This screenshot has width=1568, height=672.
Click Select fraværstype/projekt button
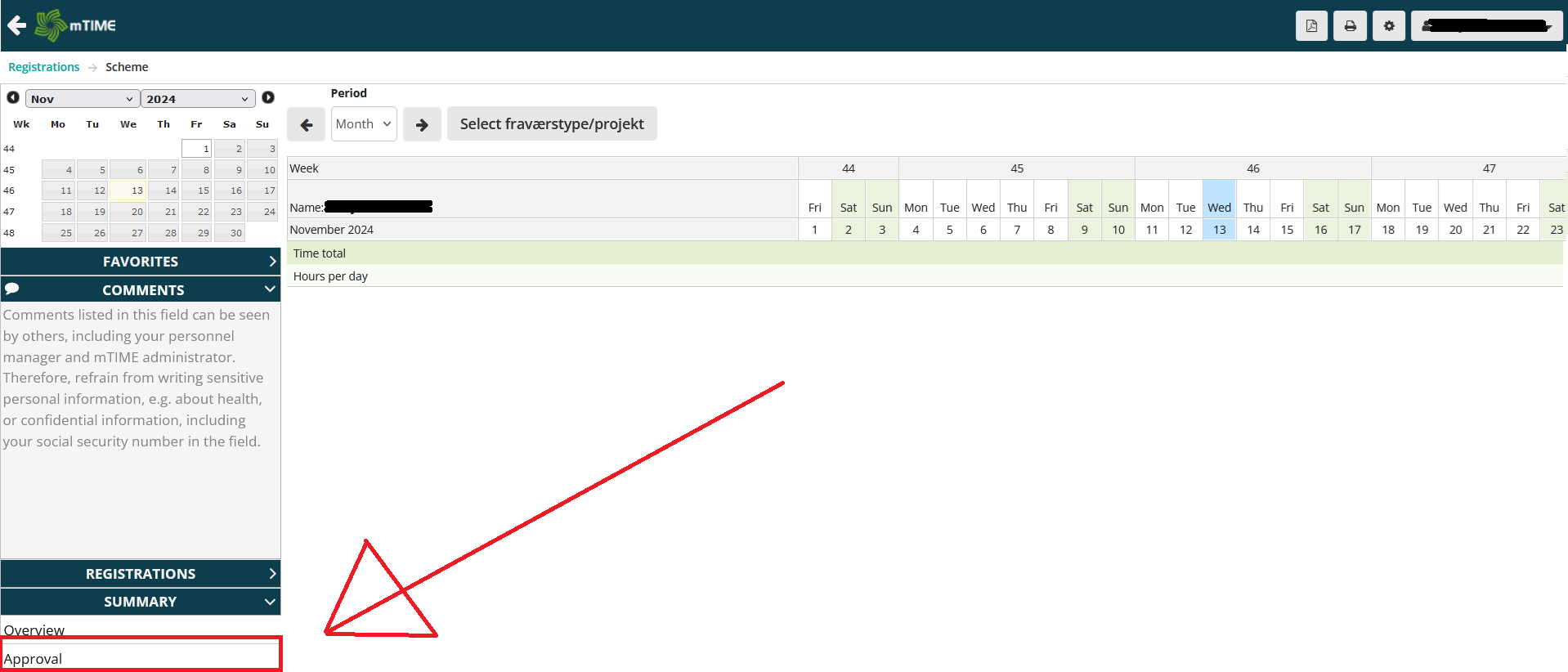pyautogui.click(x=552, y=124)
